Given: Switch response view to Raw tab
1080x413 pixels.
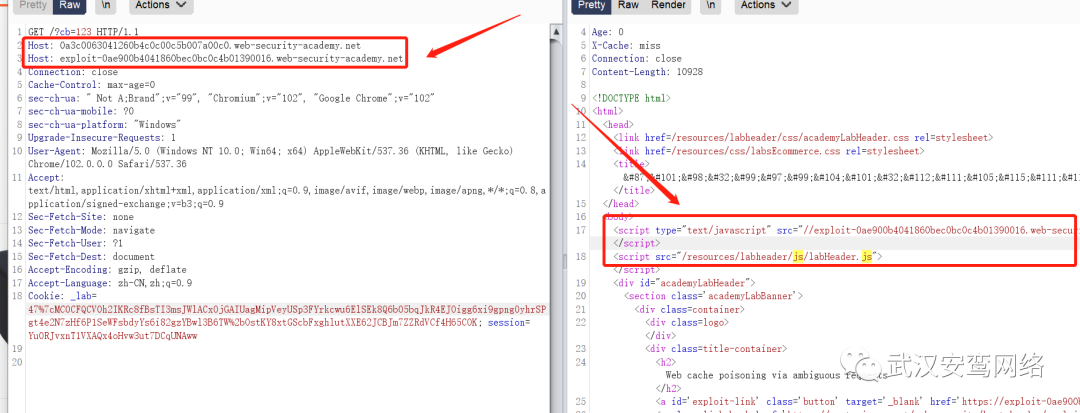Looking at the screenshot, I should click(628, 6).
